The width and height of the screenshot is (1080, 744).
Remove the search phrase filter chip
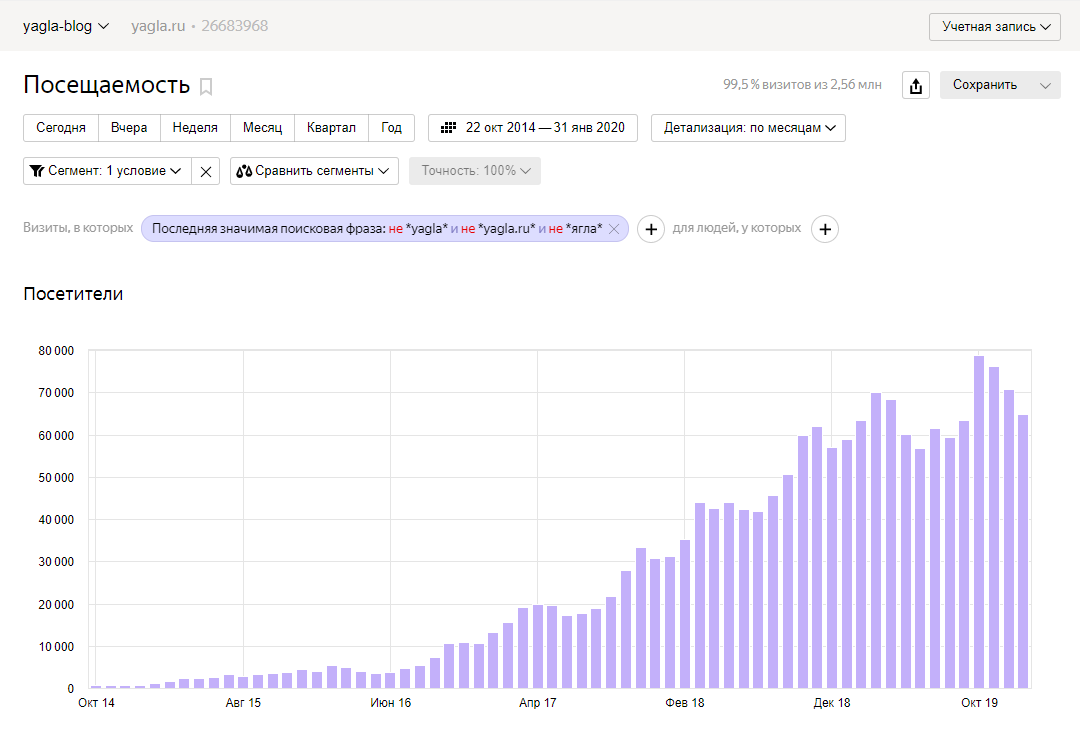pos(614,229)
